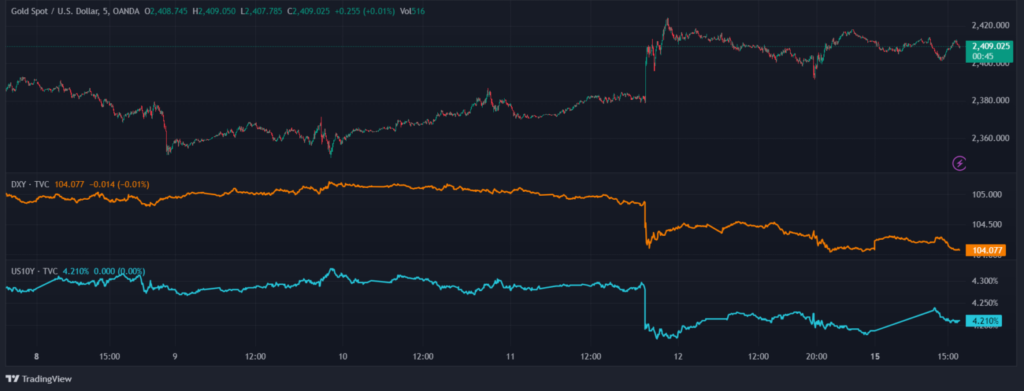Click the US10Y change 0.000 (0.00%)

120,271
